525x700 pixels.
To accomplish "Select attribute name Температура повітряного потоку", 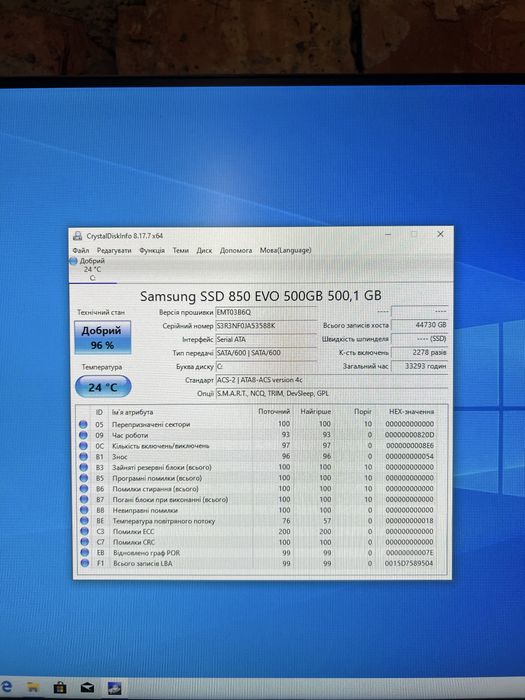I will coord(163,521).
